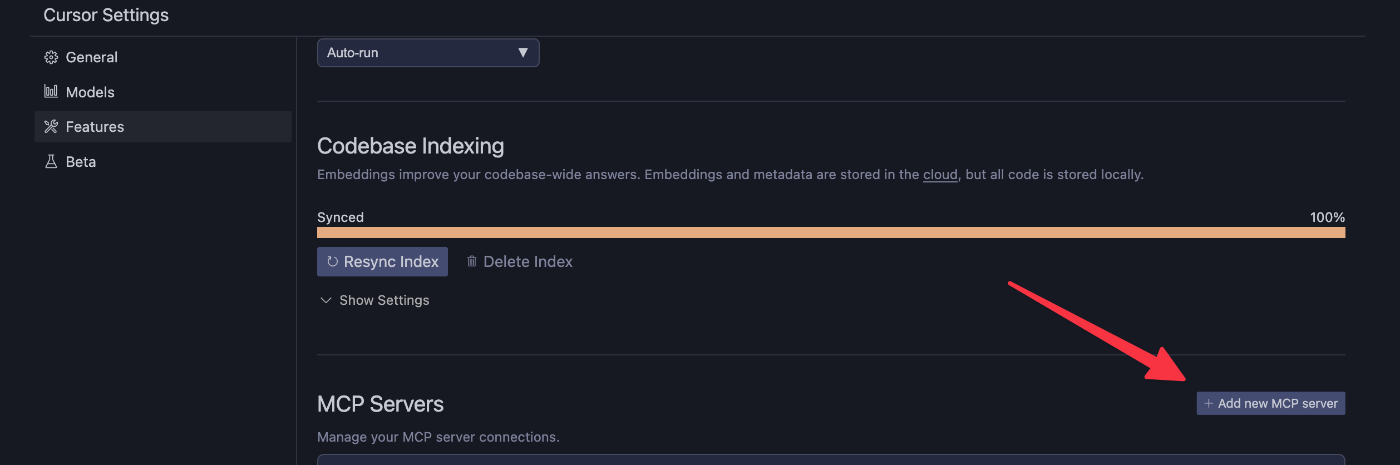This screenshot has width=1400, height=465.
Task: Expand the Show Settings chevron
Action: click(x=325, y=300)
